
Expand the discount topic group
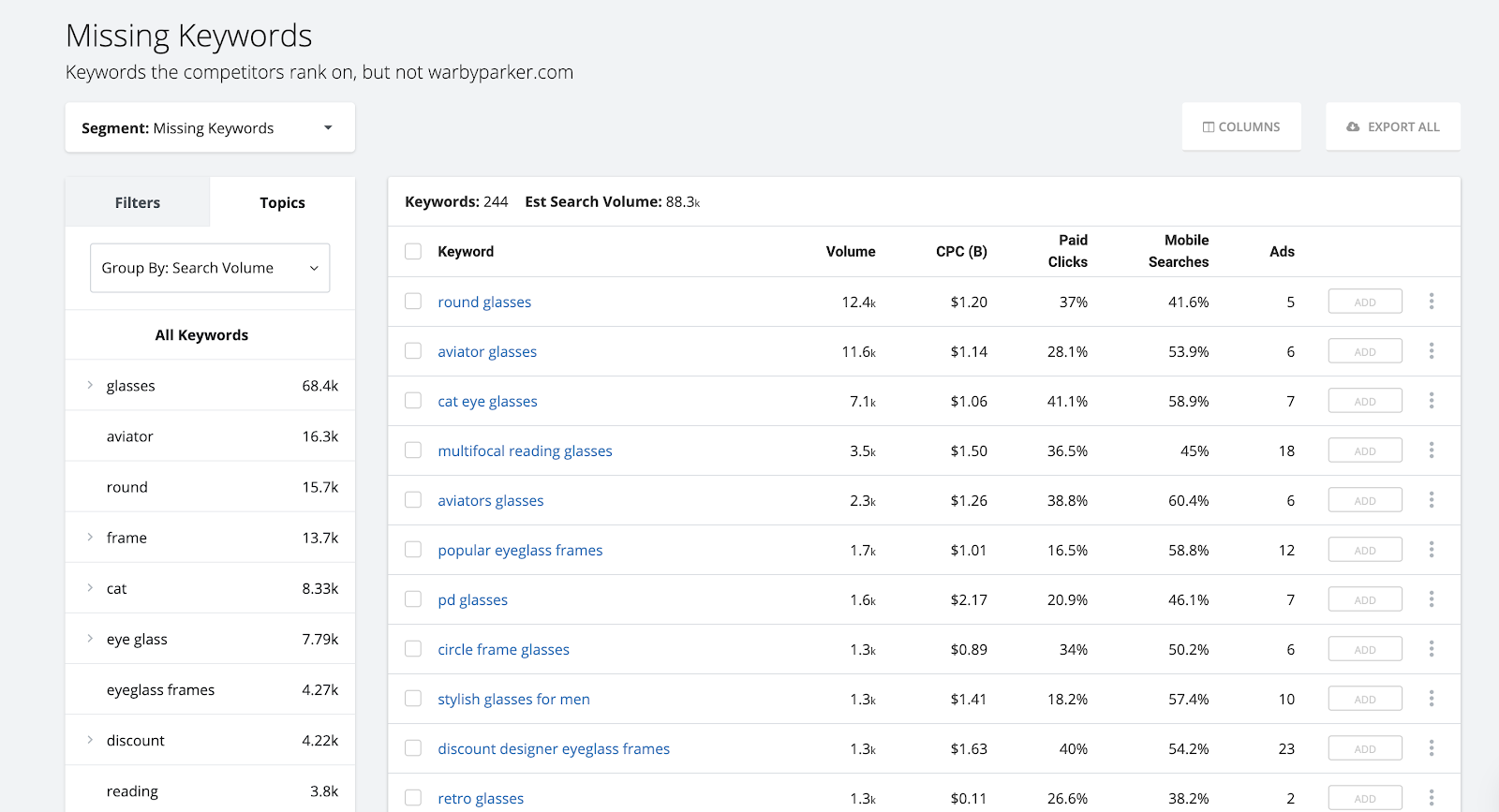coord(90,739)
